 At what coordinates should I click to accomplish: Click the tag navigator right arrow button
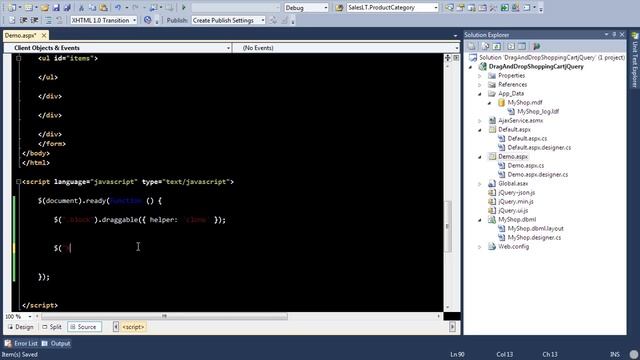(x=452, y=327)
